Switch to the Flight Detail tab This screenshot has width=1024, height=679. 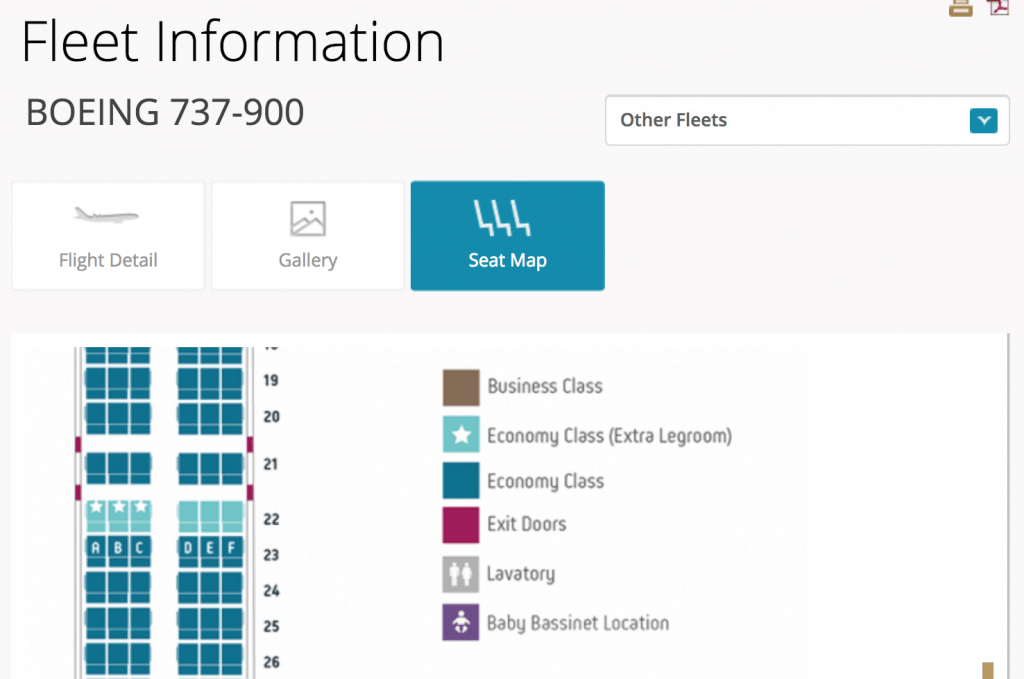(x=108, y=236)
